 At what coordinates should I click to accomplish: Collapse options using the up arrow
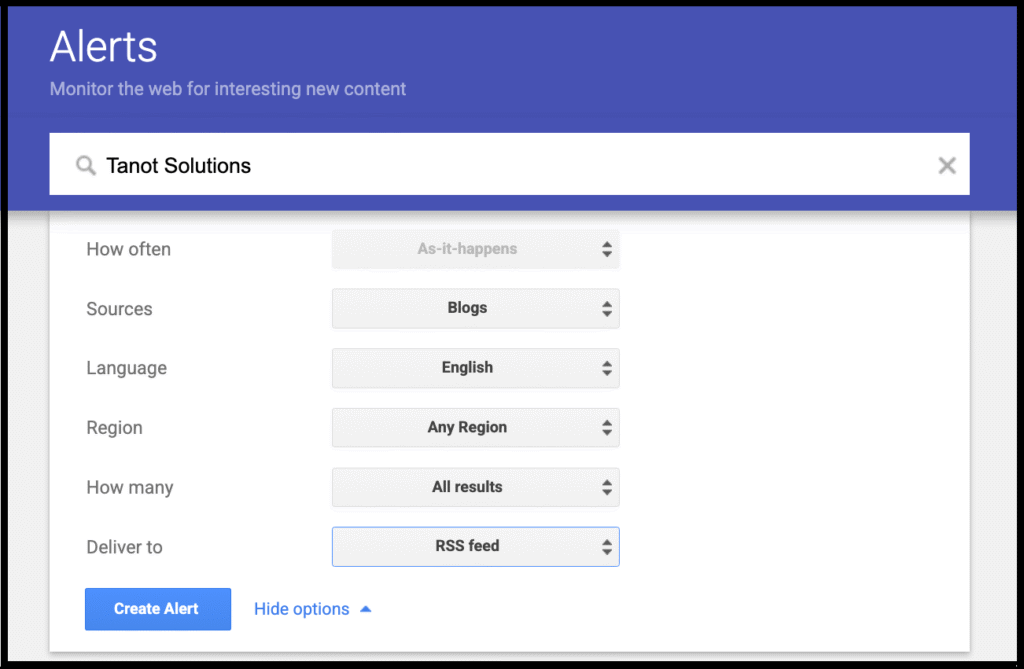[365, 608]
